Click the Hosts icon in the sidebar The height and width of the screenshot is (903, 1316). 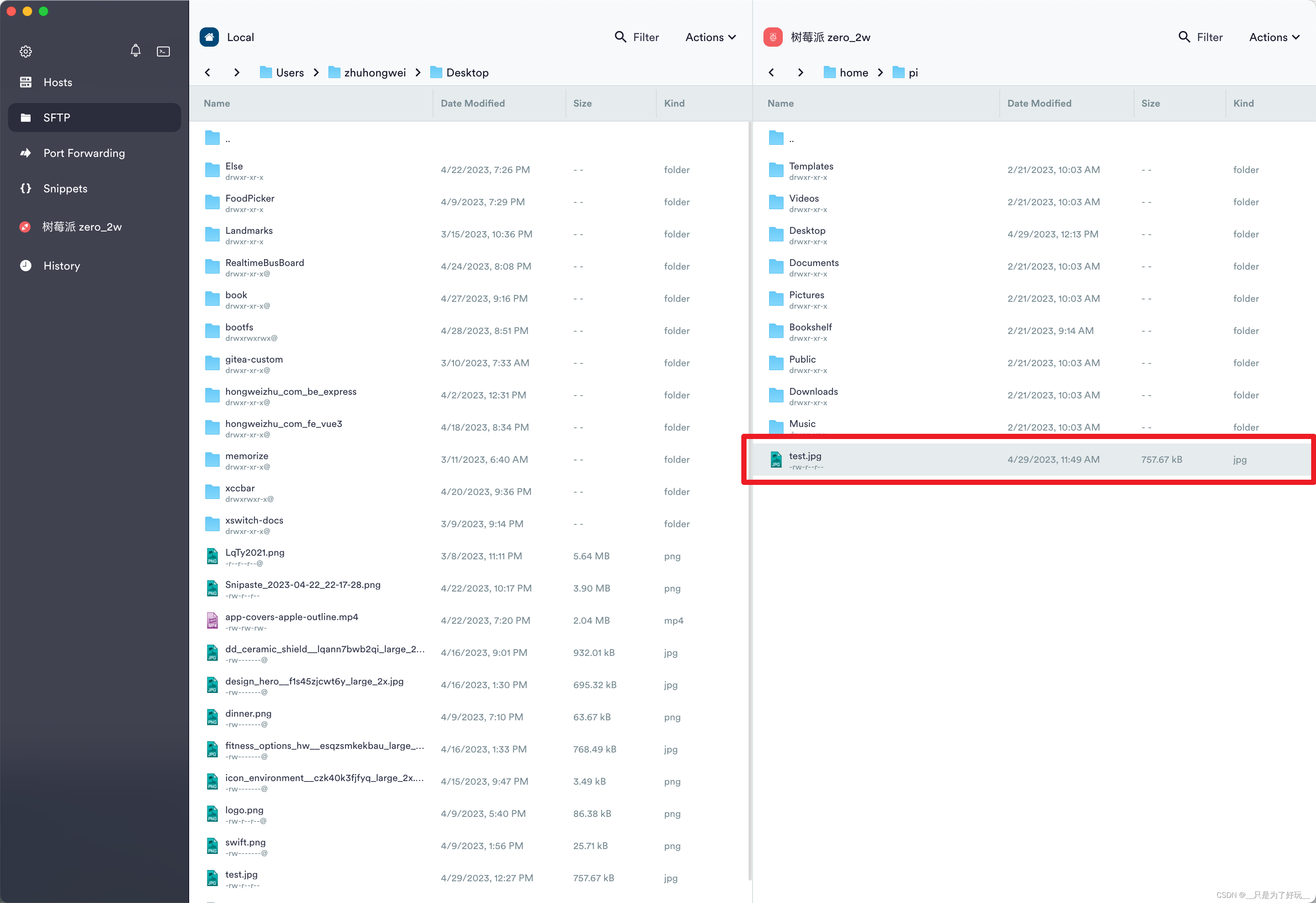pyautogui.click(x=26, y=82)
